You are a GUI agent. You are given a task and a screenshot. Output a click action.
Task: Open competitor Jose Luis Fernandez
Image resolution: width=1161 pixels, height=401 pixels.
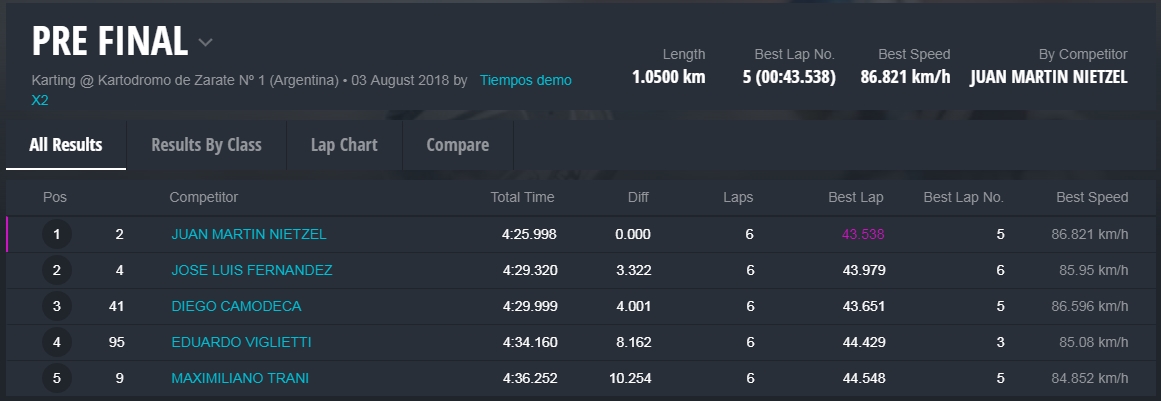pos(252,271)
